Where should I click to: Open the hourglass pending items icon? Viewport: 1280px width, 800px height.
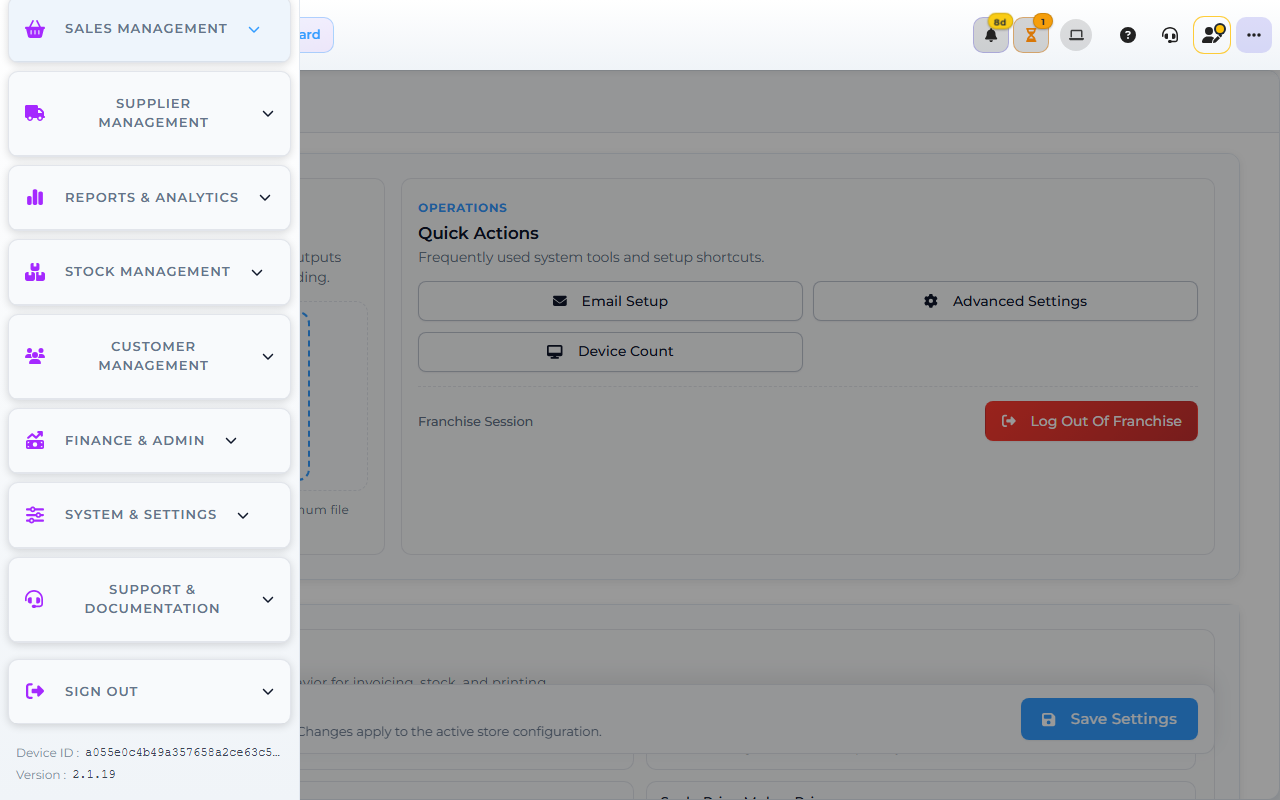tap(1031, 35)
